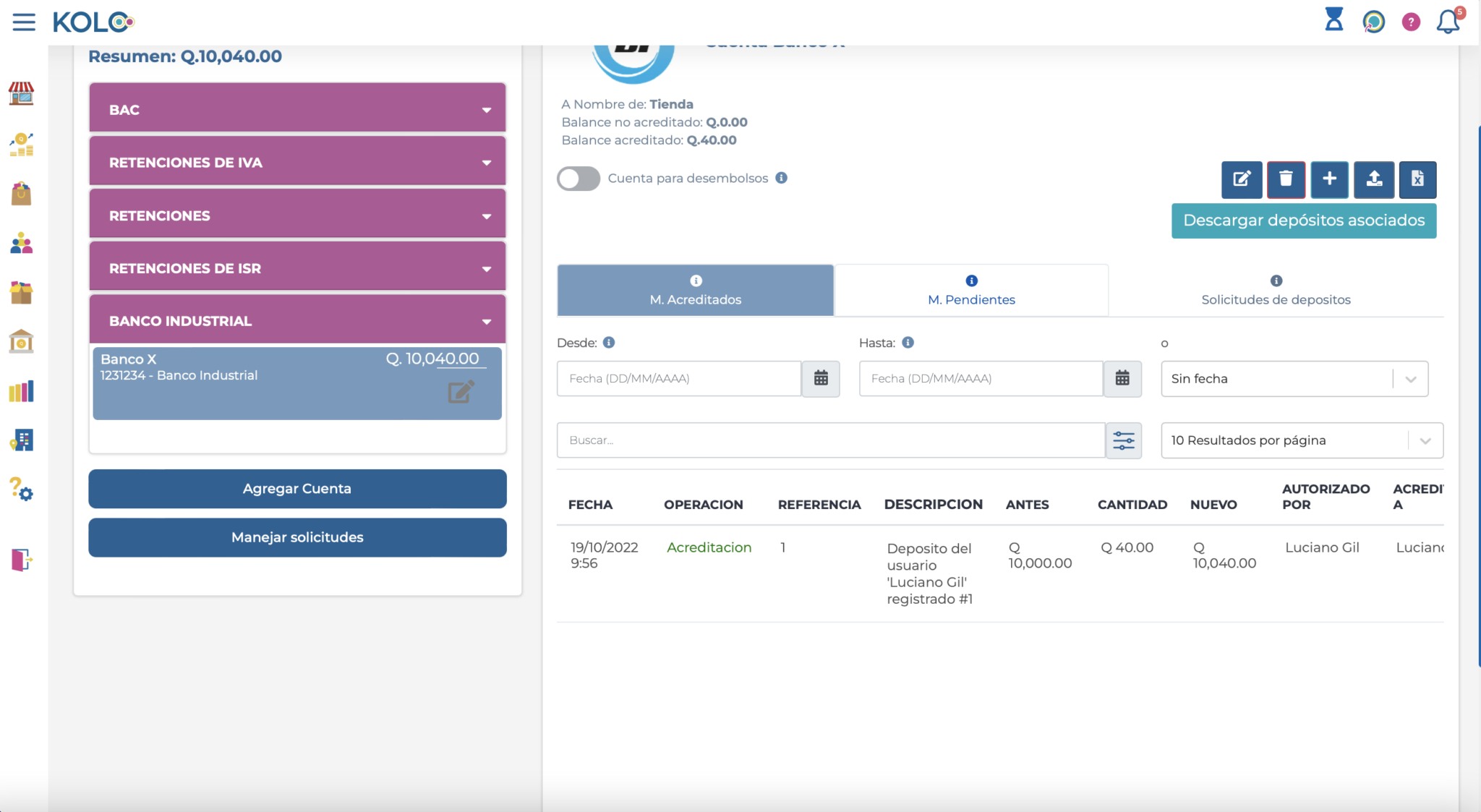Open the 'Solicitudes de depositos' tab

(x=1275, y=299)
